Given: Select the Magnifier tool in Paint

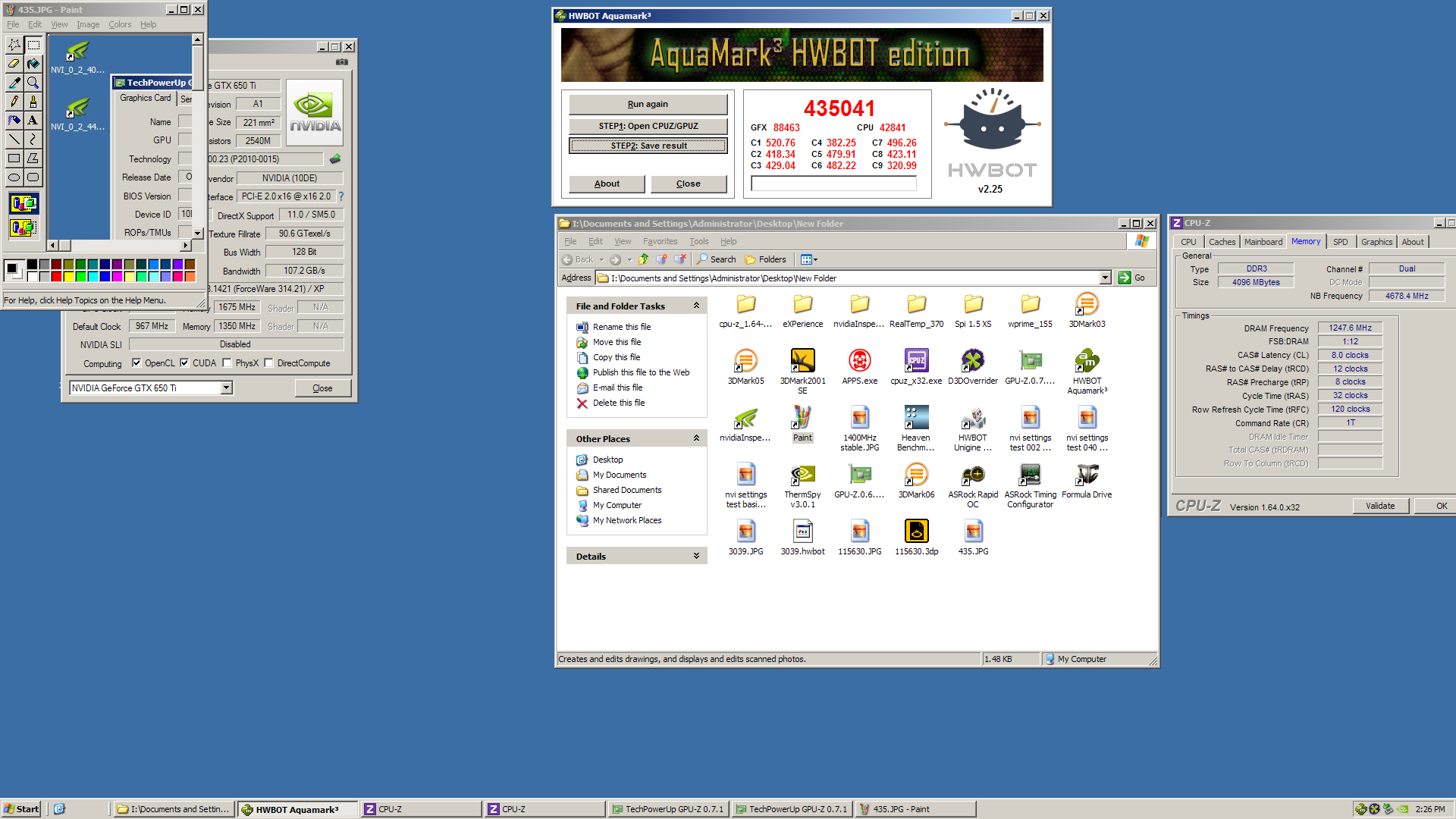Looking at the screenshot, I should [33, 83].
